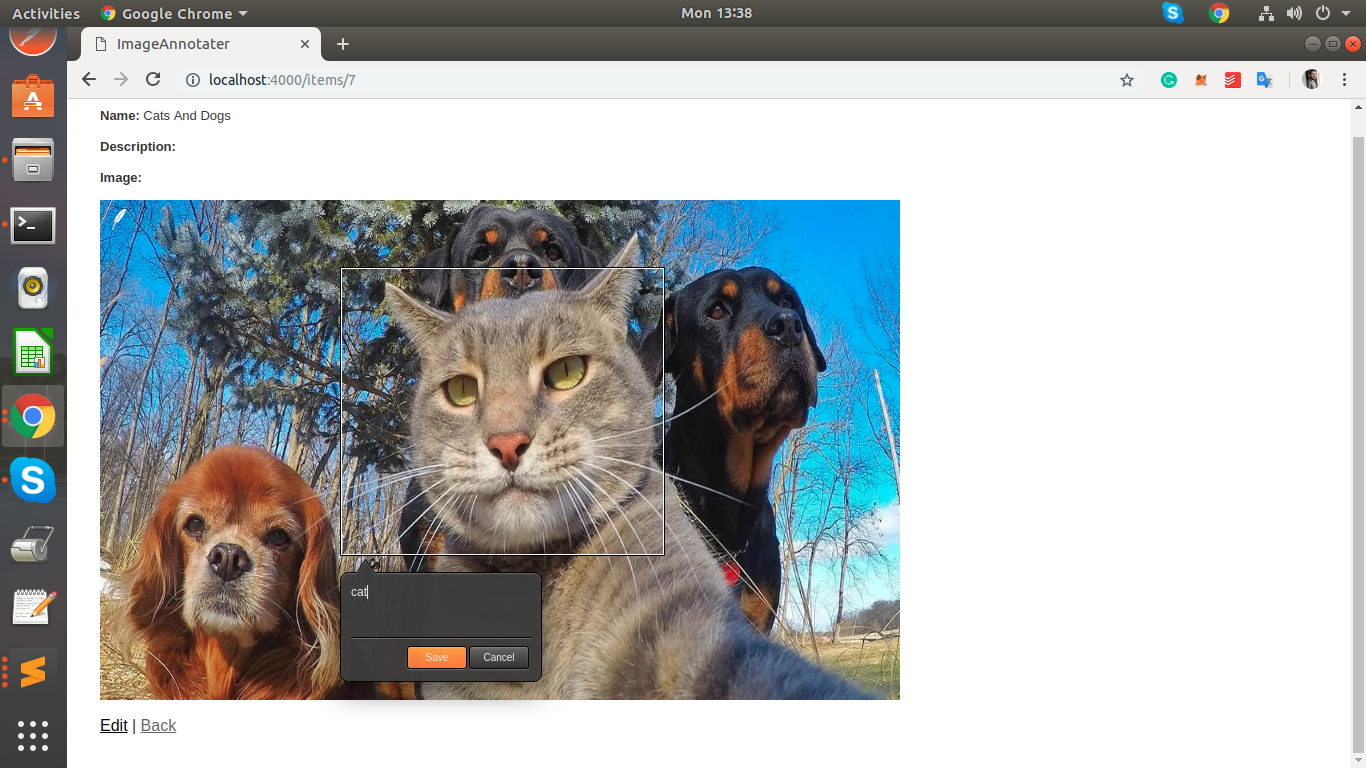
Task: Open a new browser tab
Action: pyautogui.click(x=343, y=44)
